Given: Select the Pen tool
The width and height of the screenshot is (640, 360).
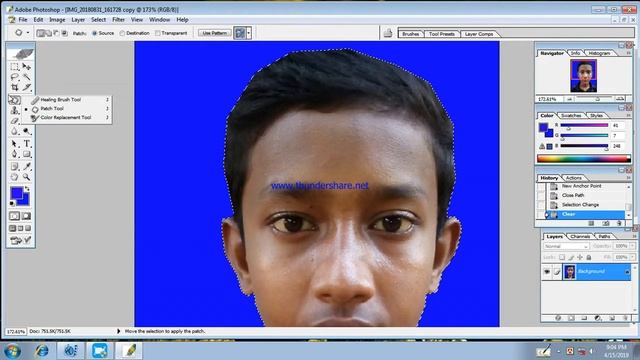Looking at the screenshot, I should tap(15, 154).
